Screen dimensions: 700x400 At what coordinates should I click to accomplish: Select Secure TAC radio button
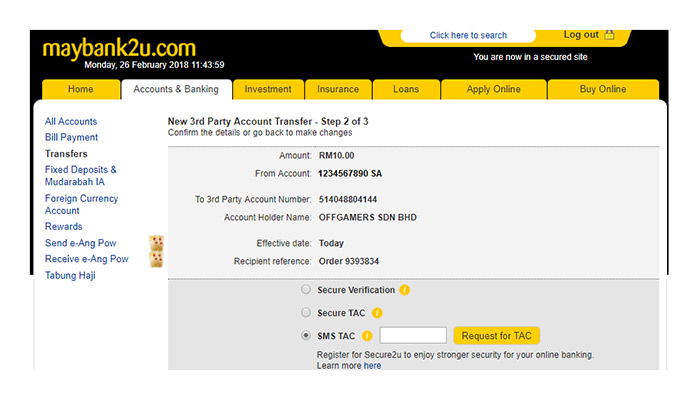click(x=306, y=312)
